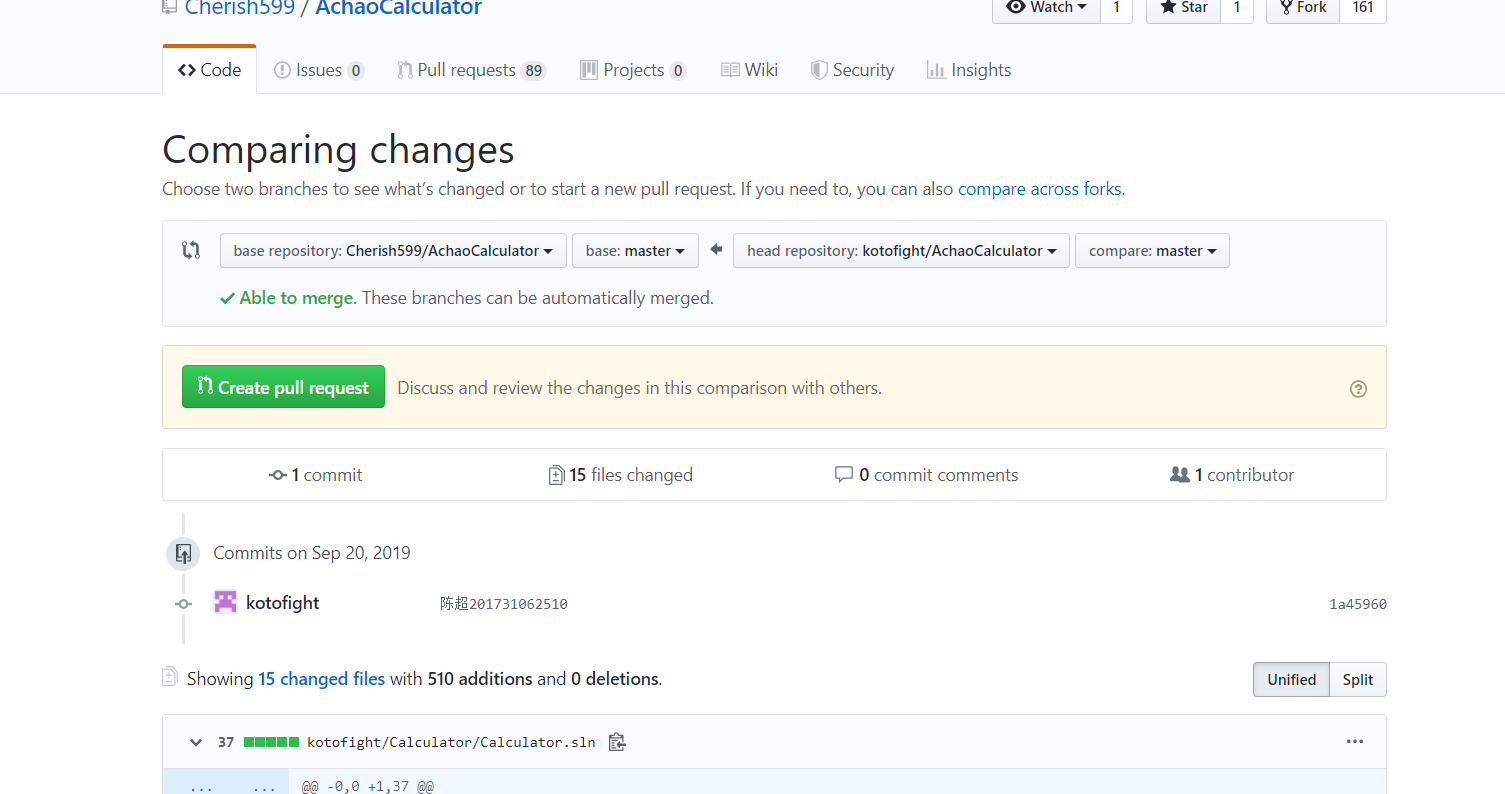1505x794 pixels.
Task: Click the file list icon beside Showing
Action: pos(170,678)
